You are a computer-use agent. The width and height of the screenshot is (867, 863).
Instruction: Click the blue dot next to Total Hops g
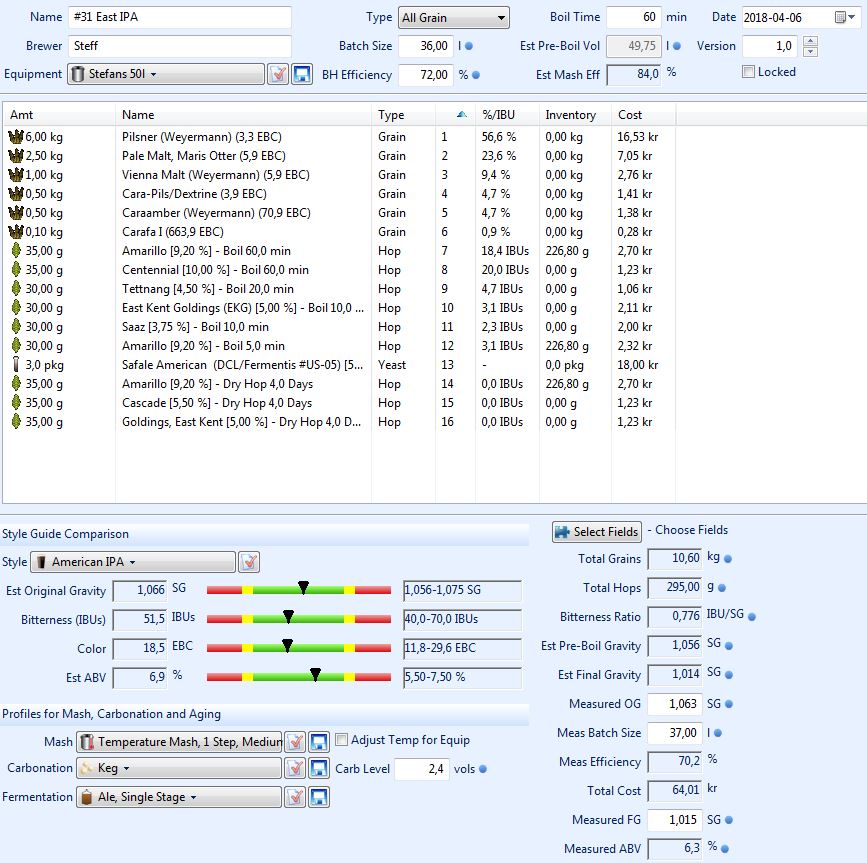click(x=722, y=588)
